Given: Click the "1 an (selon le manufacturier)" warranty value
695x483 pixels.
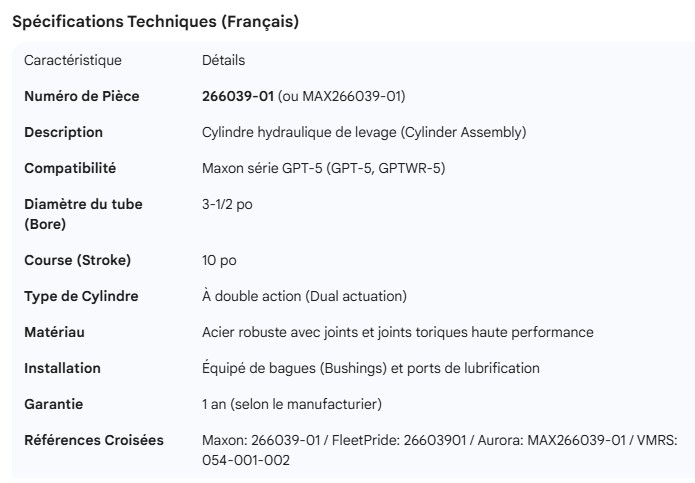Looking at the screenshot, I should [292, 404].
